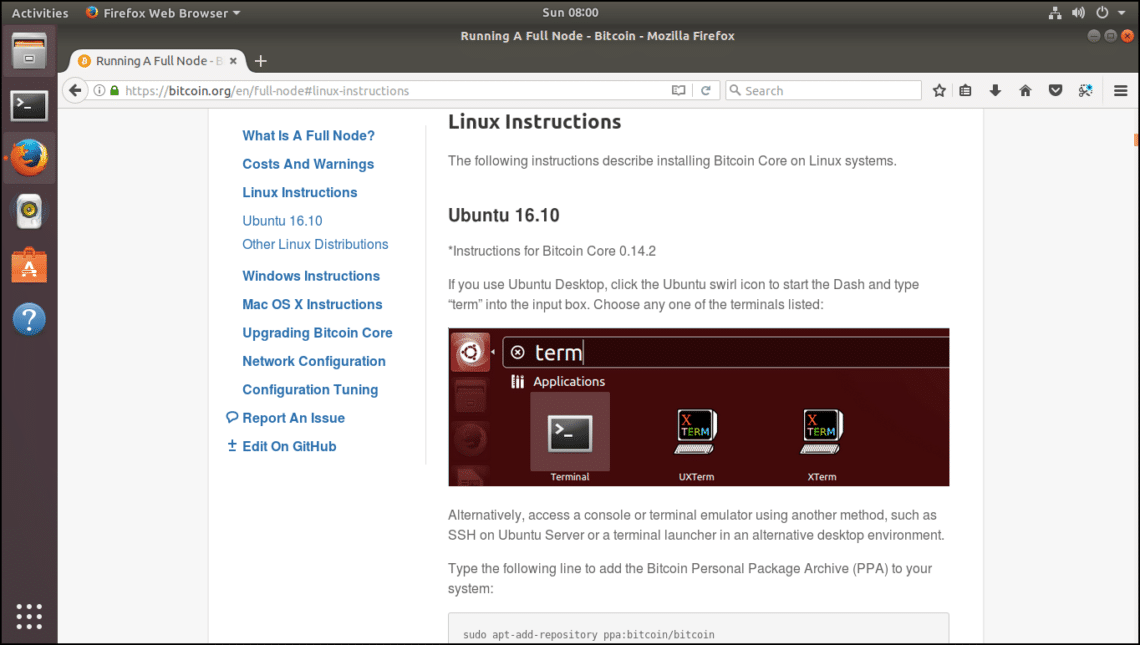Screen dimensions: 1140x645
Task: Open Rhythmbox speaker icon in dock
Action: [29, 212]
